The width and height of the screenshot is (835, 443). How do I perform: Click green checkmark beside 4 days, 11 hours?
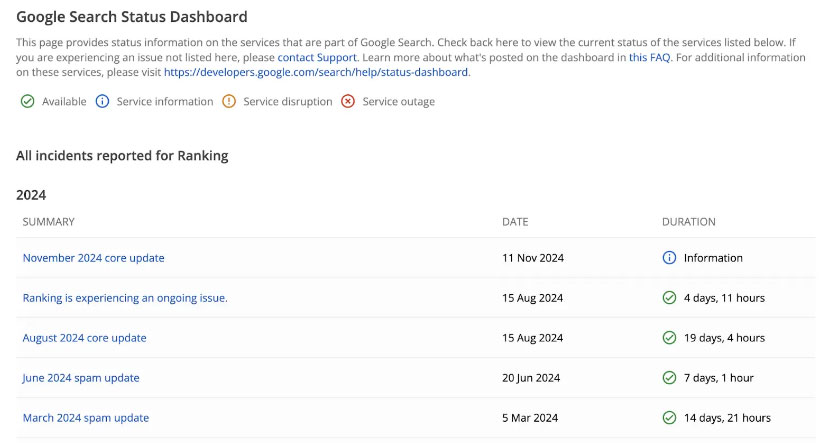pos(669,298)
